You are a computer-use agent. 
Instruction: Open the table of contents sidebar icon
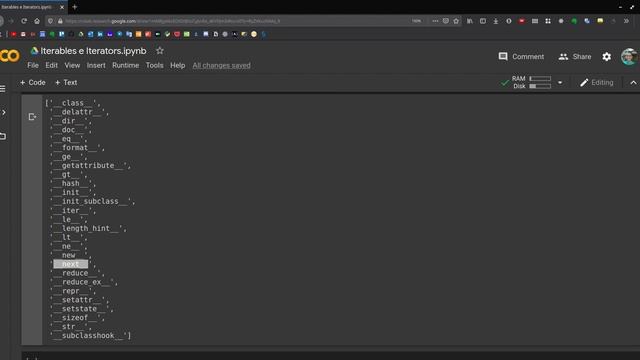coord(3,89)
